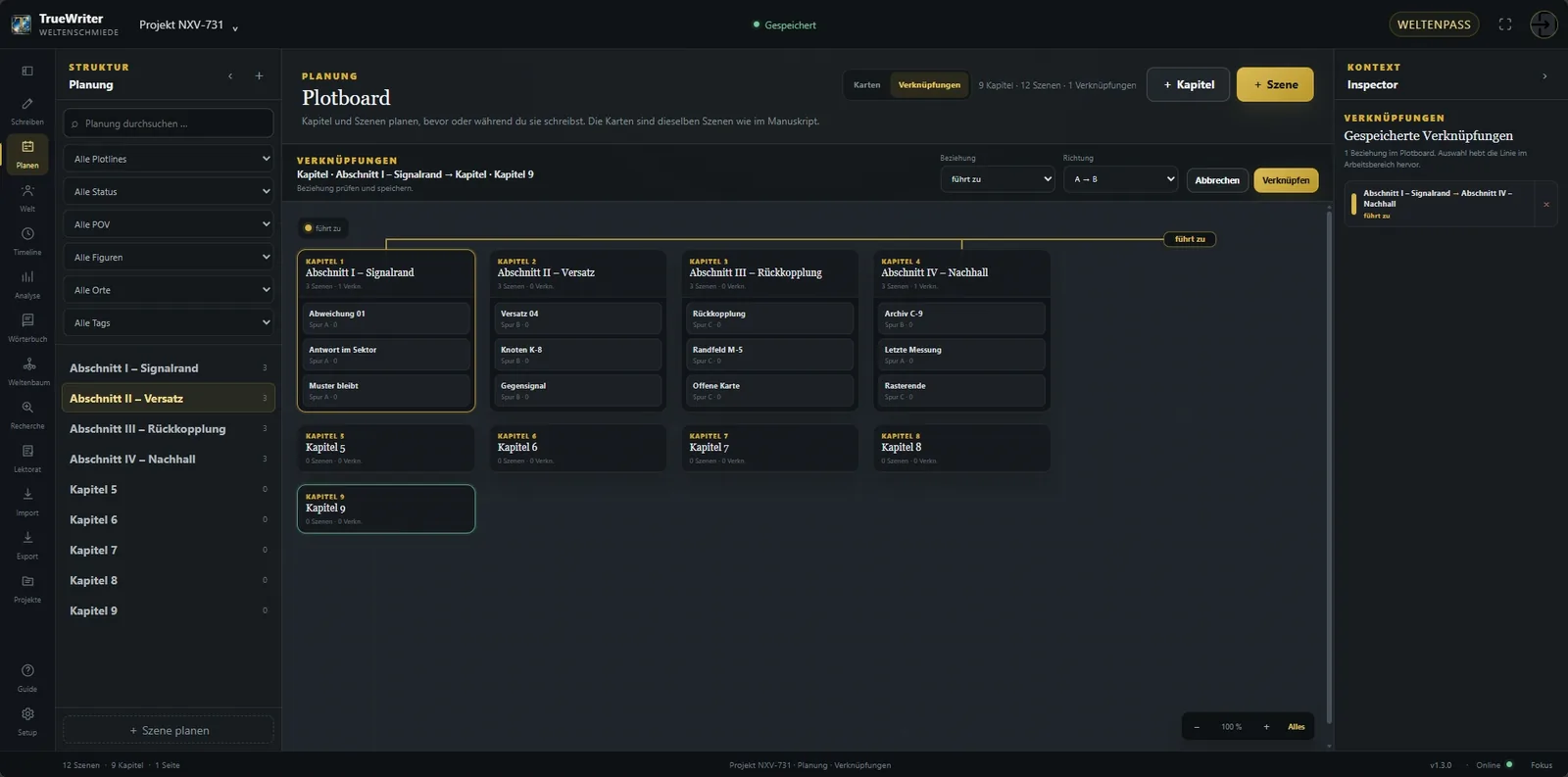Image resolution: width=1568 pixels, height=777 pixels.
Task: Select Kapitel 7 in the structure list
Action: coord(169,551)
